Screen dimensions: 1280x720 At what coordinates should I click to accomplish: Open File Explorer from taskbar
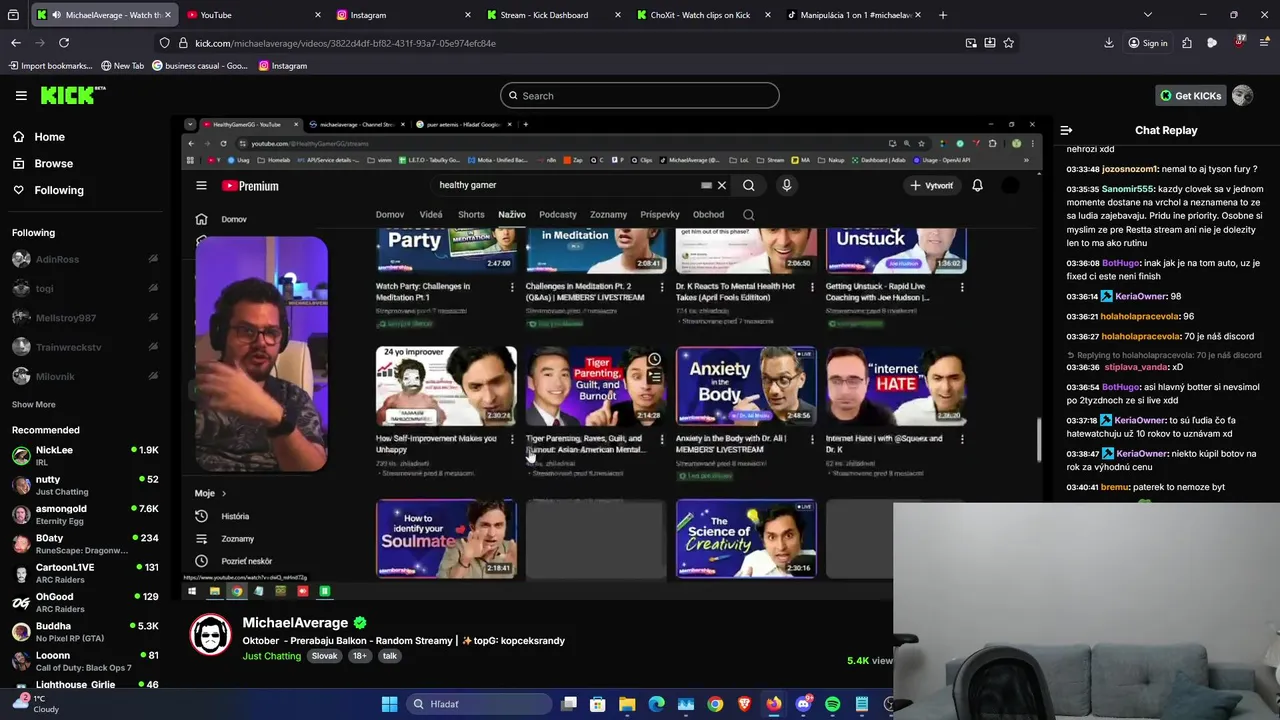[627, 704]
